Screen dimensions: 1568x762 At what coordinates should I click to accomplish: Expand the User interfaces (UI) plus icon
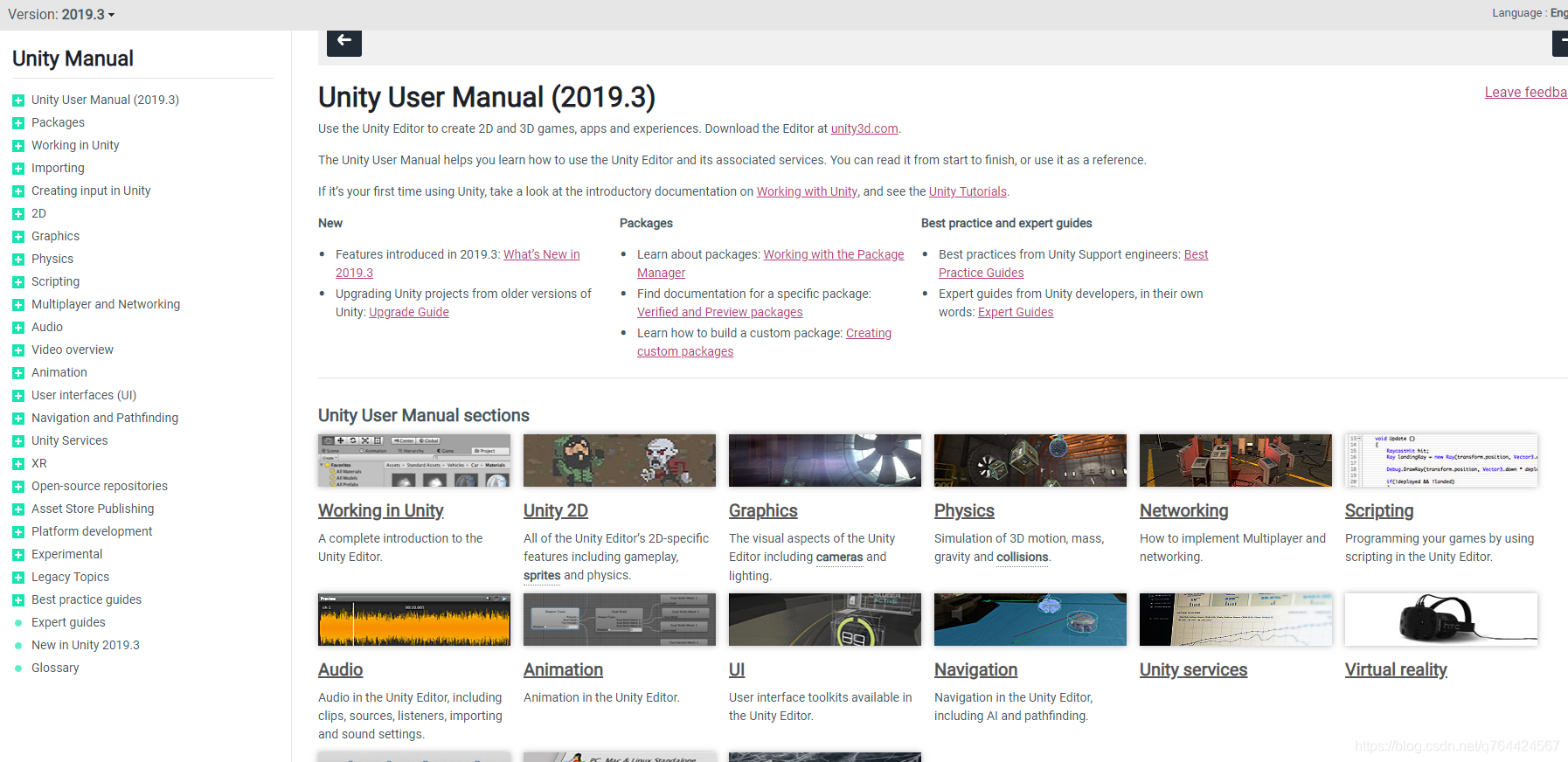coord(18,396)
